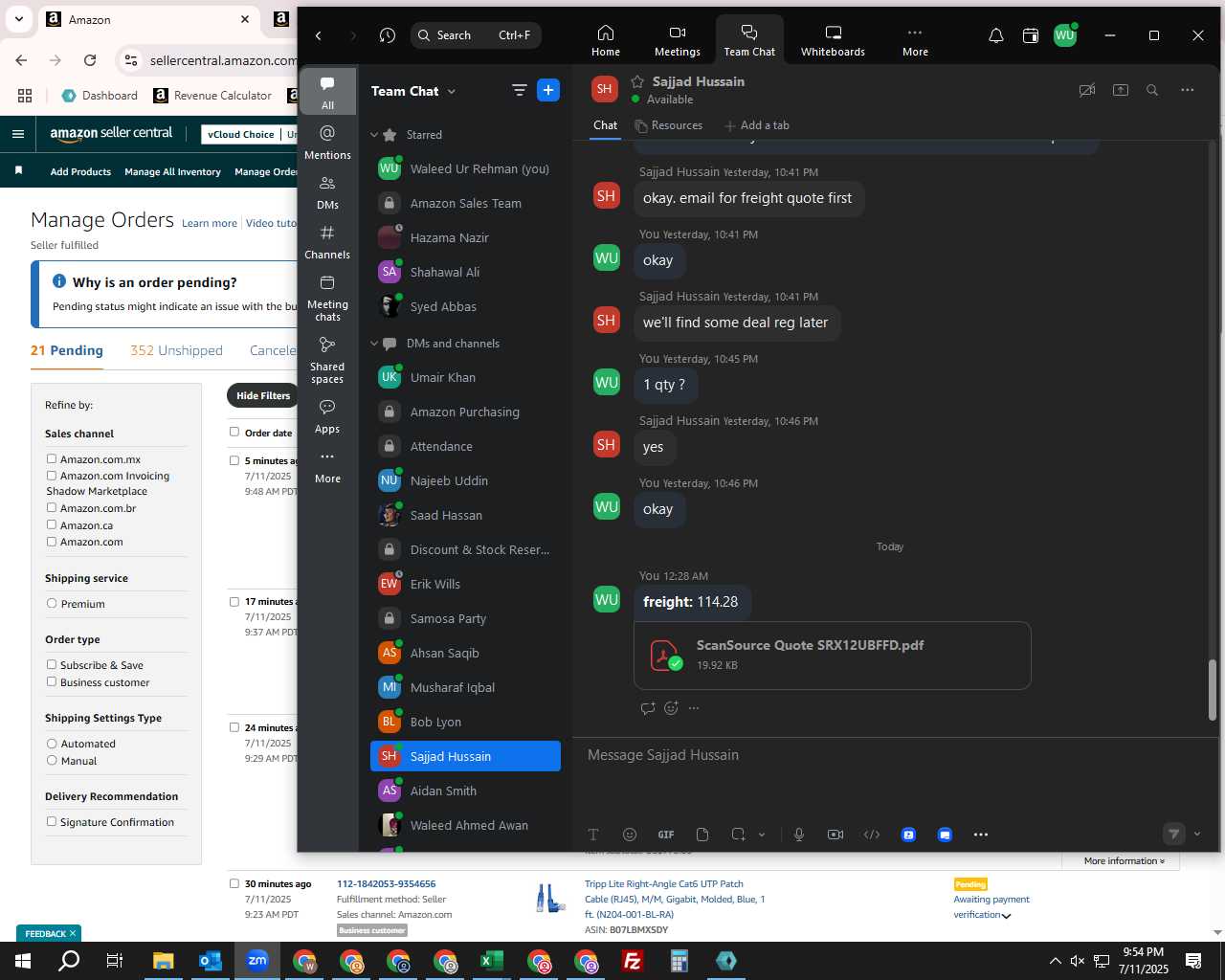This screenshot has width=1225, height=980.
Task: Check Amazon.com sales channel filter
Action: (x=52, y=542)
